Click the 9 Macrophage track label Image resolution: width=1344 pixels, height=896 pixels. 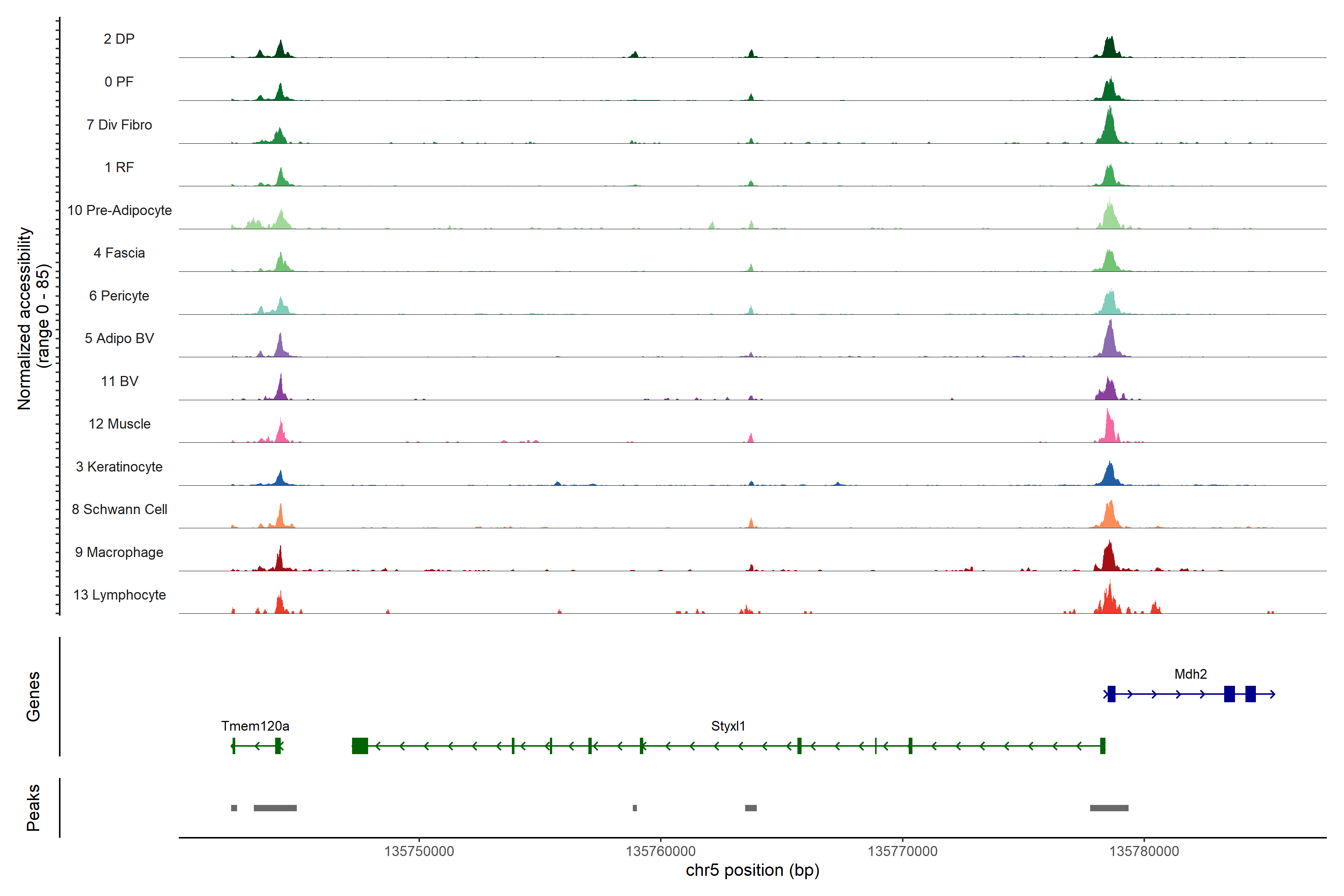pos(119,552)
